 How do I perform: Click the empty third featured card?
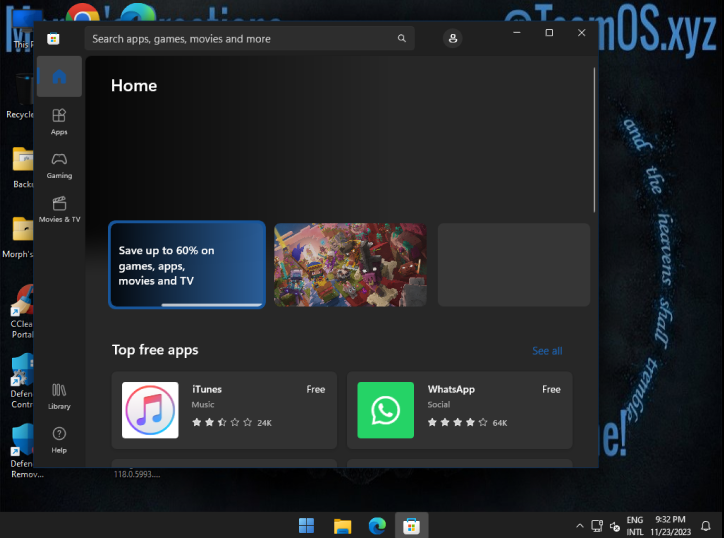point(514,265)
